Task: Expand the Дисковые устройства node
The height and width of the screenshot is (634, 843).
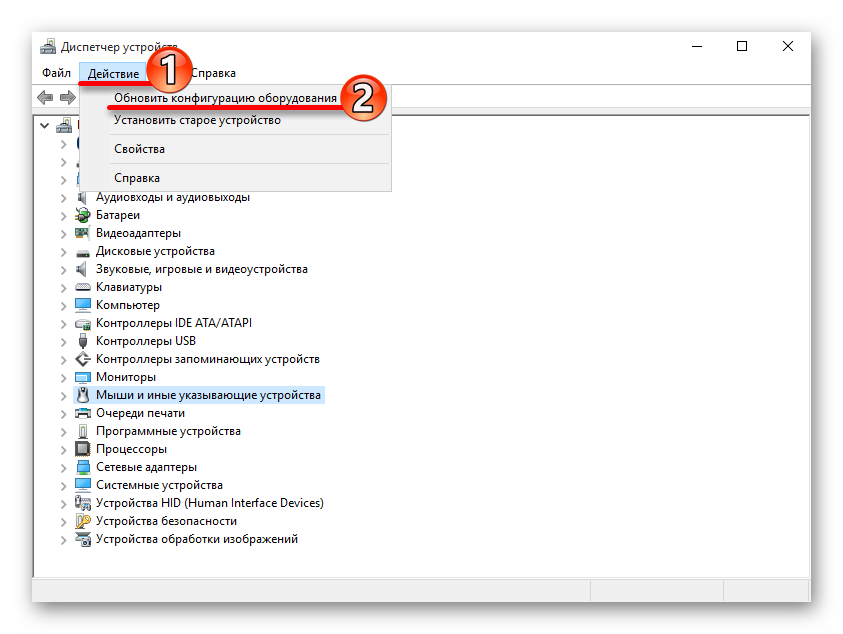Action: point(63,251)
